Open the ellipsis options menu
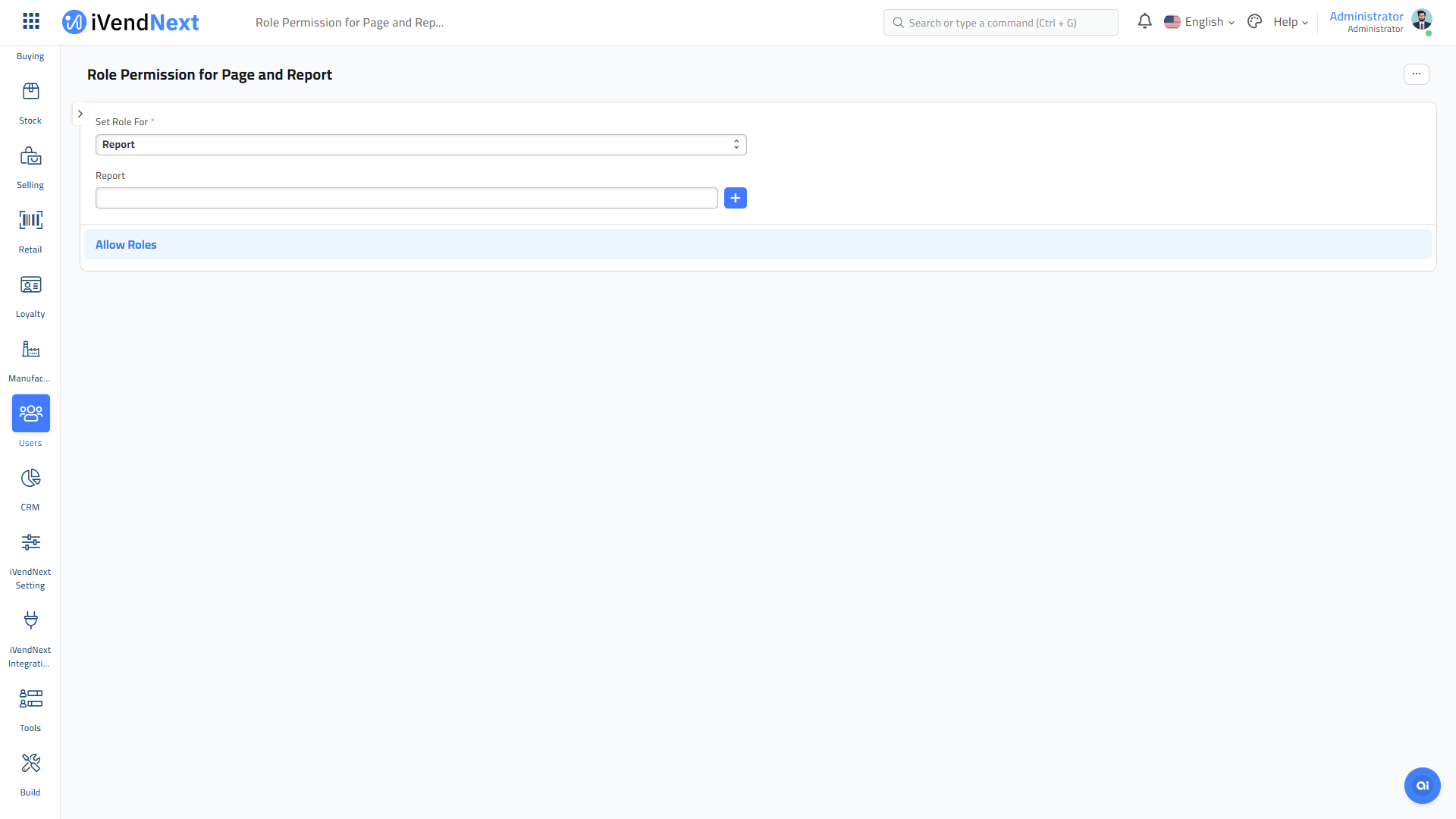The width and height of the screenshot is (1456, 819). [1417, 74]
